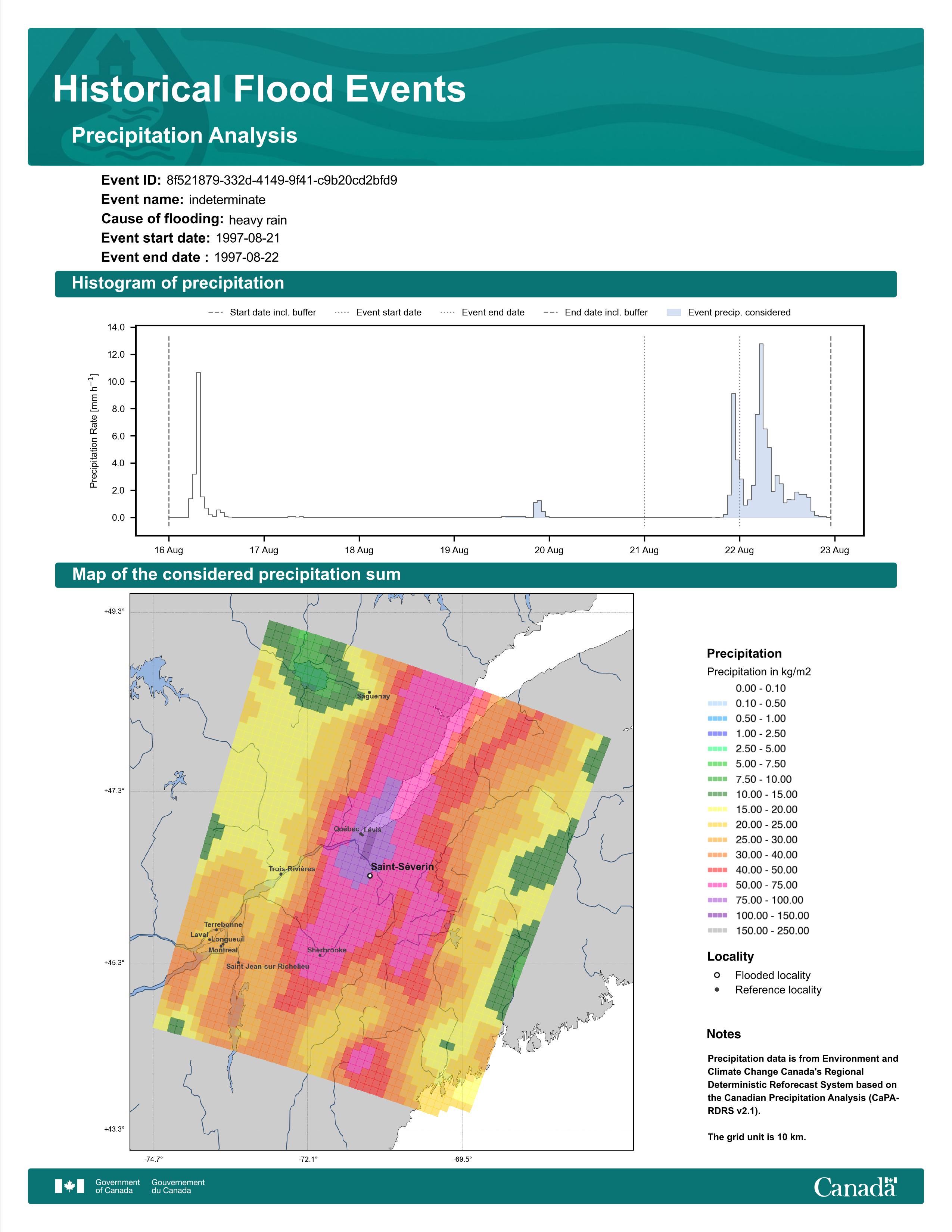The height and width of the screenshot is (1232, 952).
Task: Click the 16 Aug axis label
Action: 169,550
